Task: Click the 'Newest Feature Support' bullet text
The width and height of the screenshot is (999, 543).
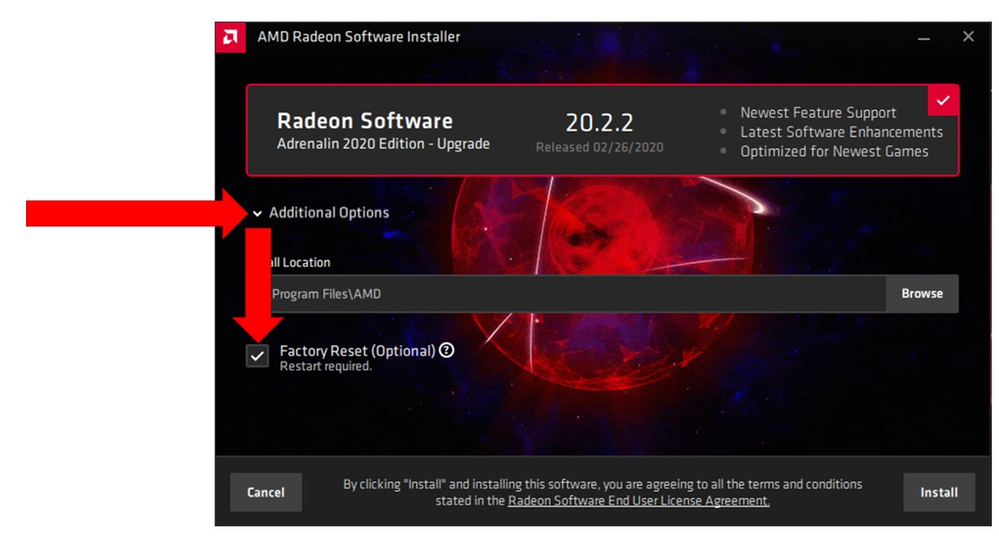Action: [818, 113]
